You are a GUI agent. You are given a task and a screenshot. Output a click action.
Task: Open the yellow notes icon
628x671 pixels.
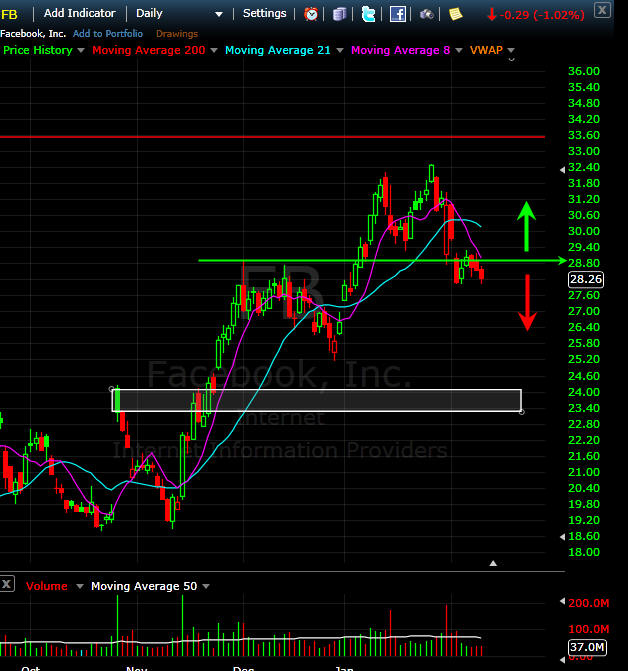pyautogui.click(x=455, y=14)
